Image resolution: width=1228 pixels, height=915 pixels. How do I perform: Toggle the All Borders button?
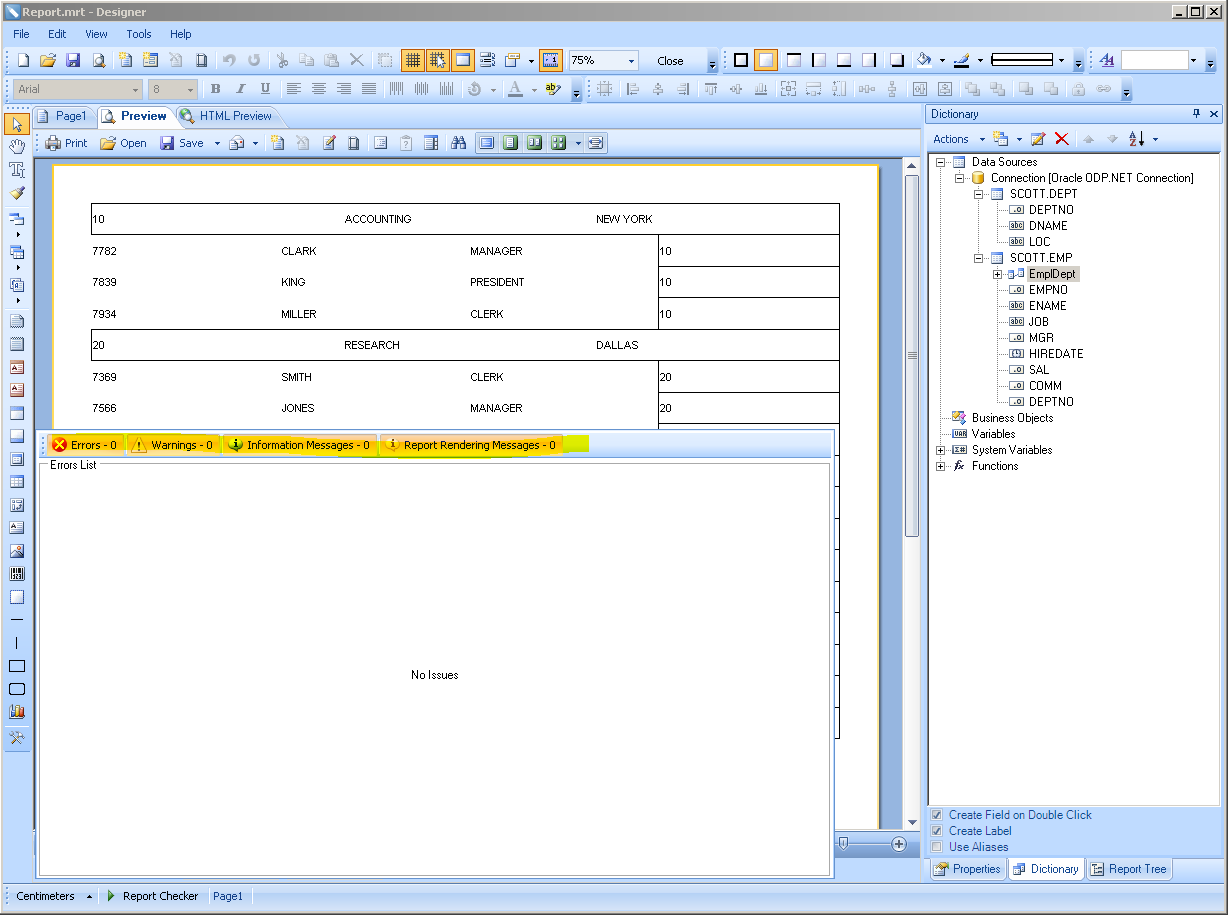(x=741, y=61)
